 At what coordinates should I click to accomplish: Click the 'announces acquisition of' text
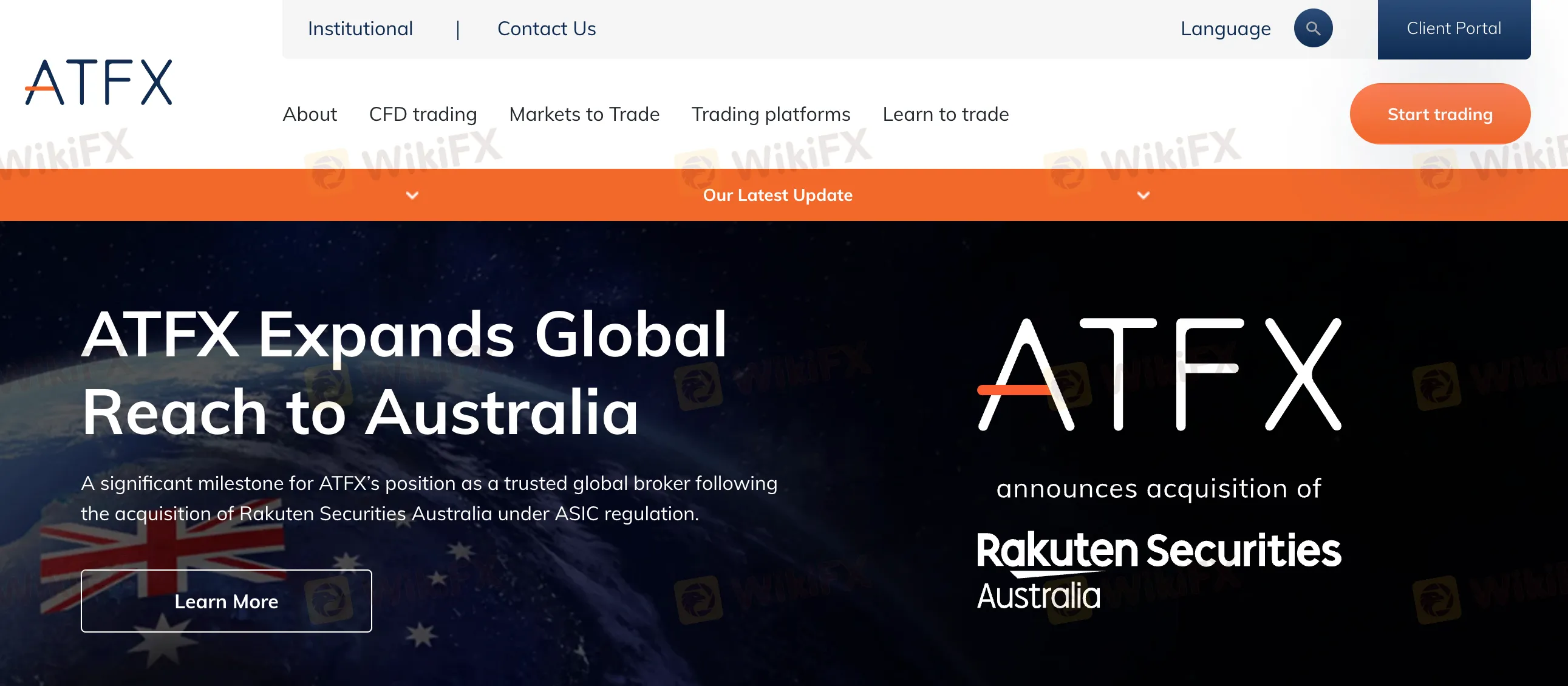click(1159, 488)
